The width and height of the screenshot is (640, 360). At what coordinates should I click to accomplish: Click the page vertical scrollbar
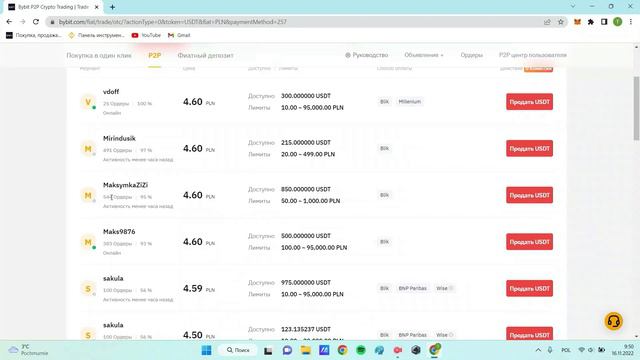636,108
